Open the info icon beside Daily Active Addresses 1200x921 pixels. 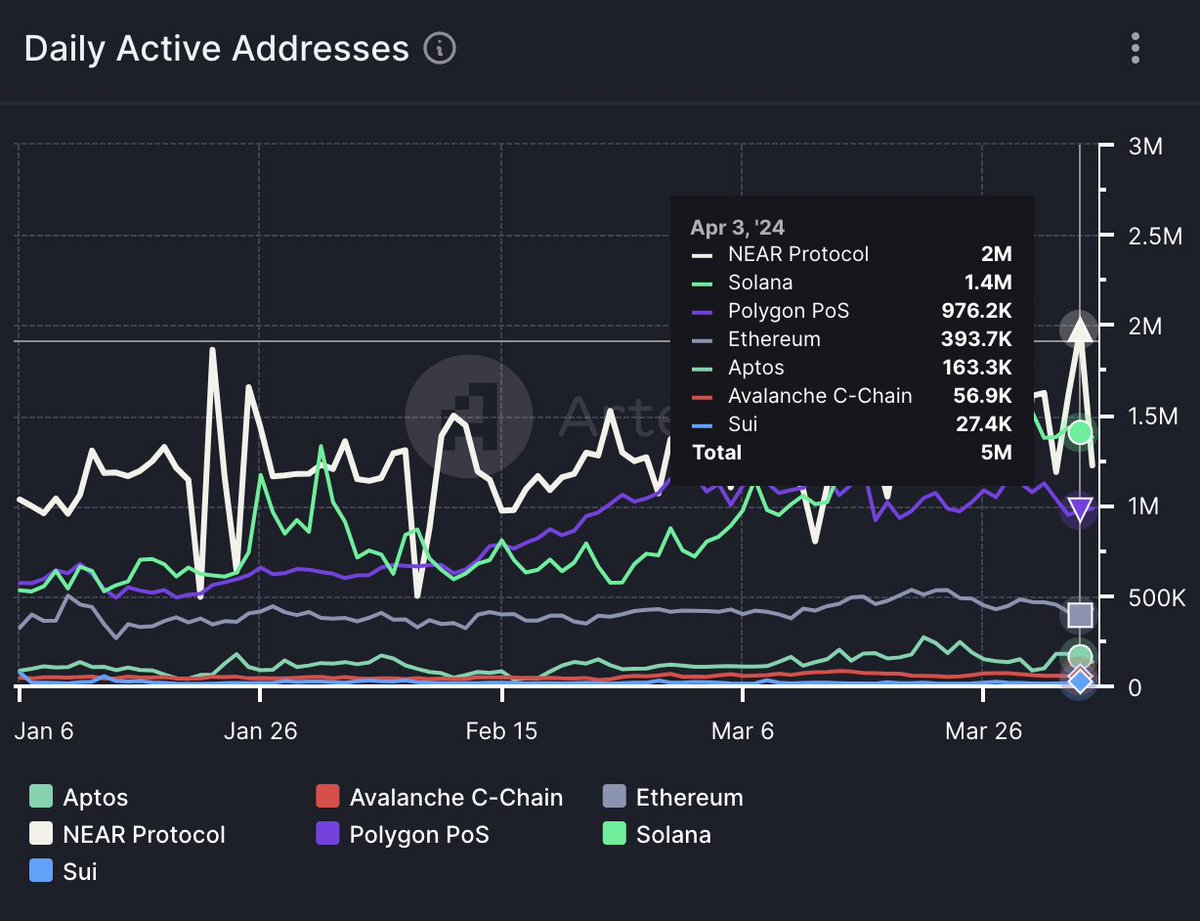[x=440, y=48]
